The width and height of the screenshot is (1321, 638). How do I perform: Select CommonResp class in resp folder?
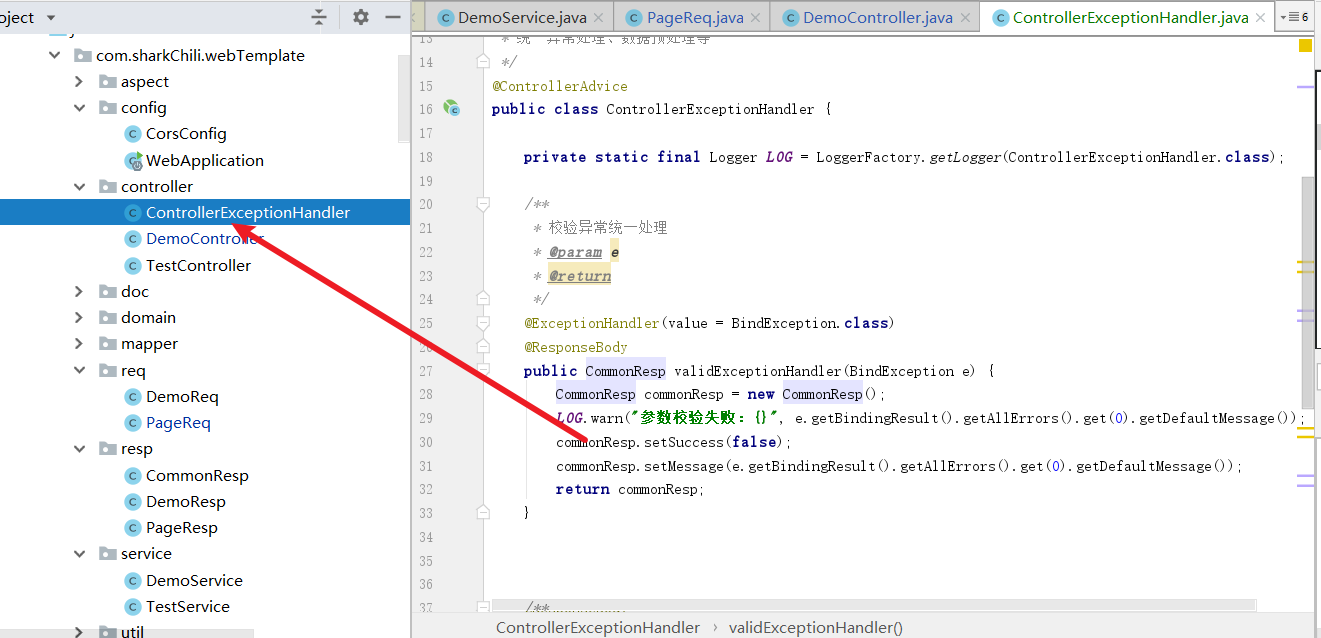[x=196, y=475]
